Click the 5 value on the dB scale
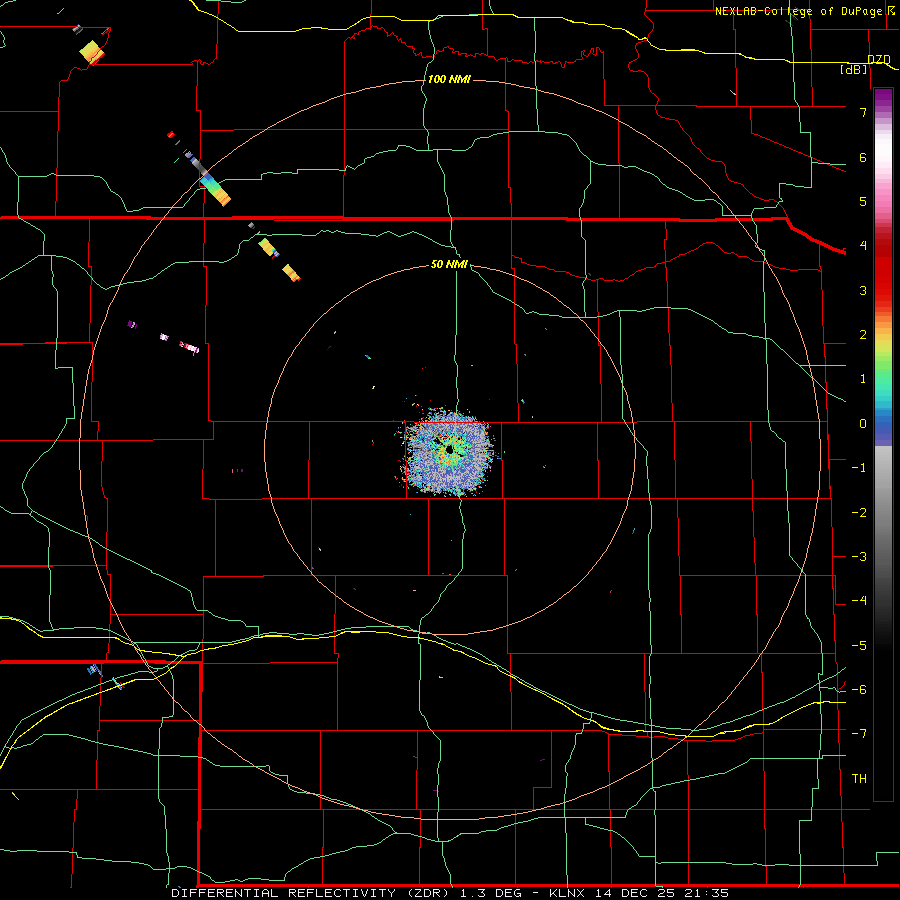Viewport: 900px width, 900px height. coord(863,201)
